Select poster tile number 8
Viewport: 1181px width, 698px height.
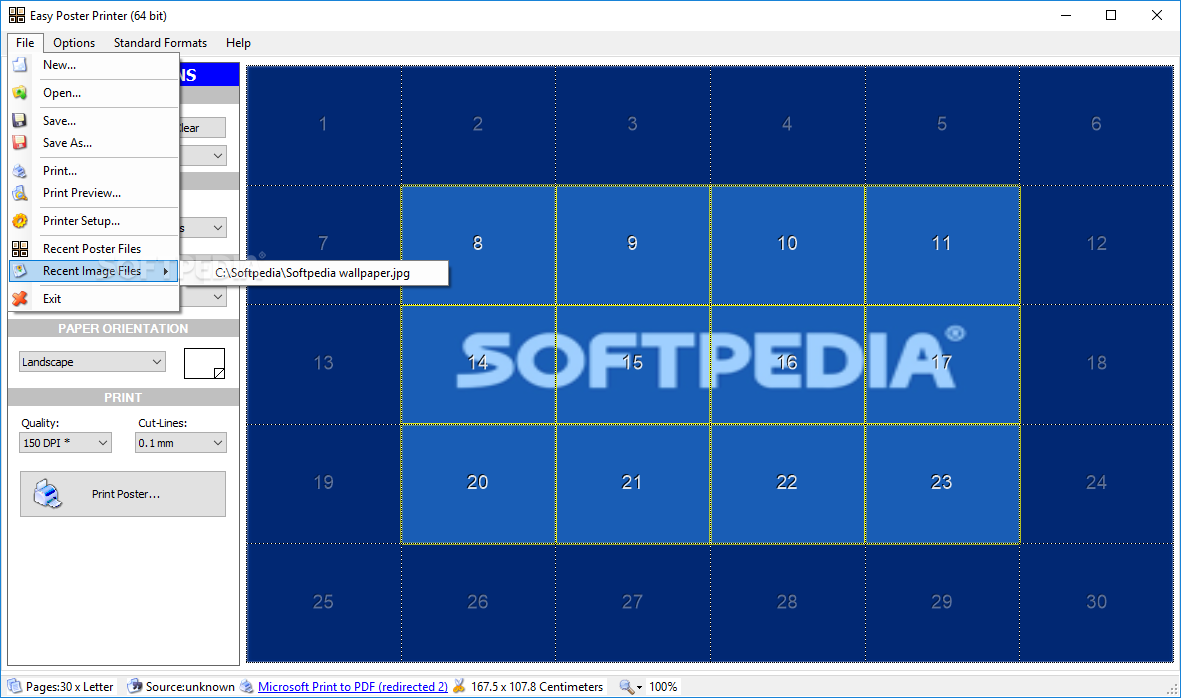[x=478, y=244]
